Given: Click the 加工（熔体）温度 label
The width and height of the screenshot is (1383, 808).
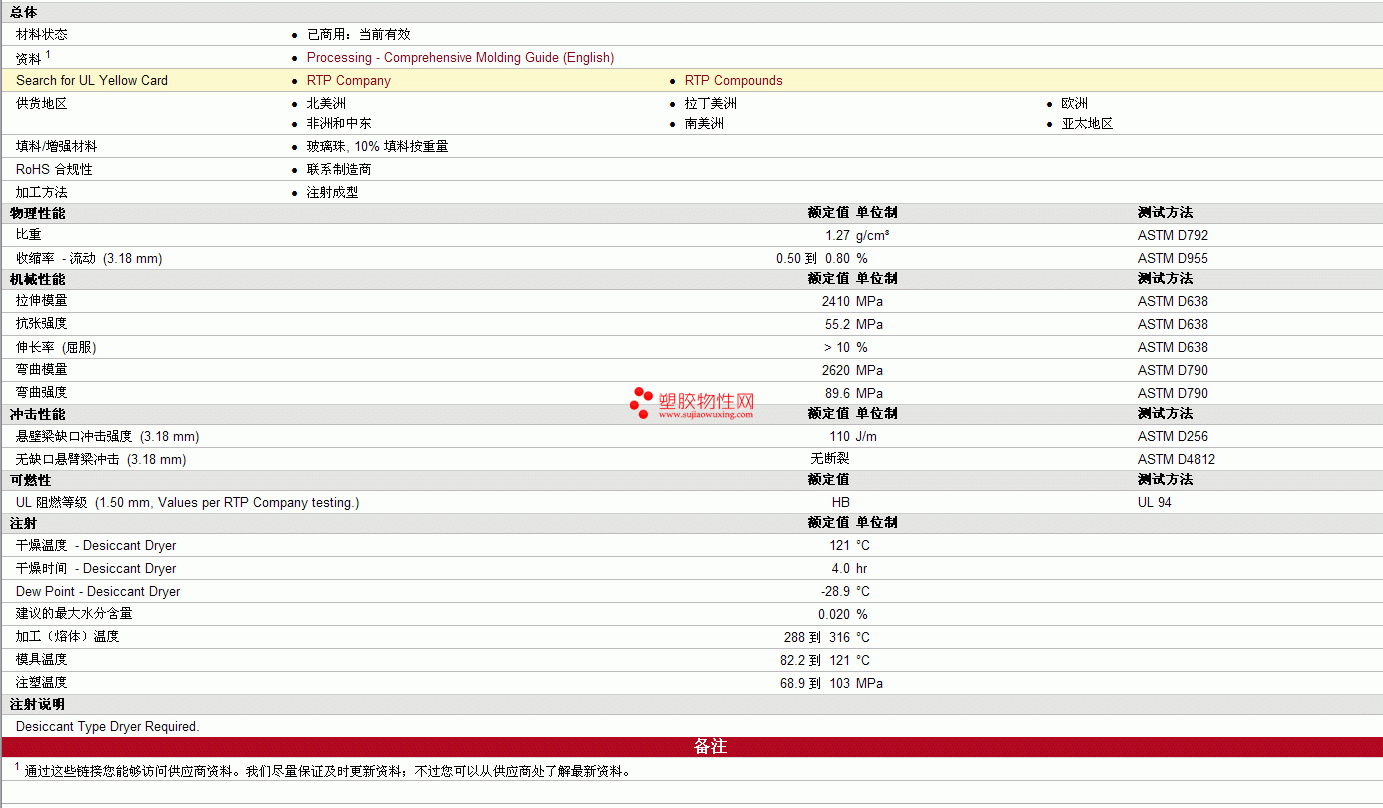Looking at the screenshot, I should pyautogui.click(x=68, y=637).
